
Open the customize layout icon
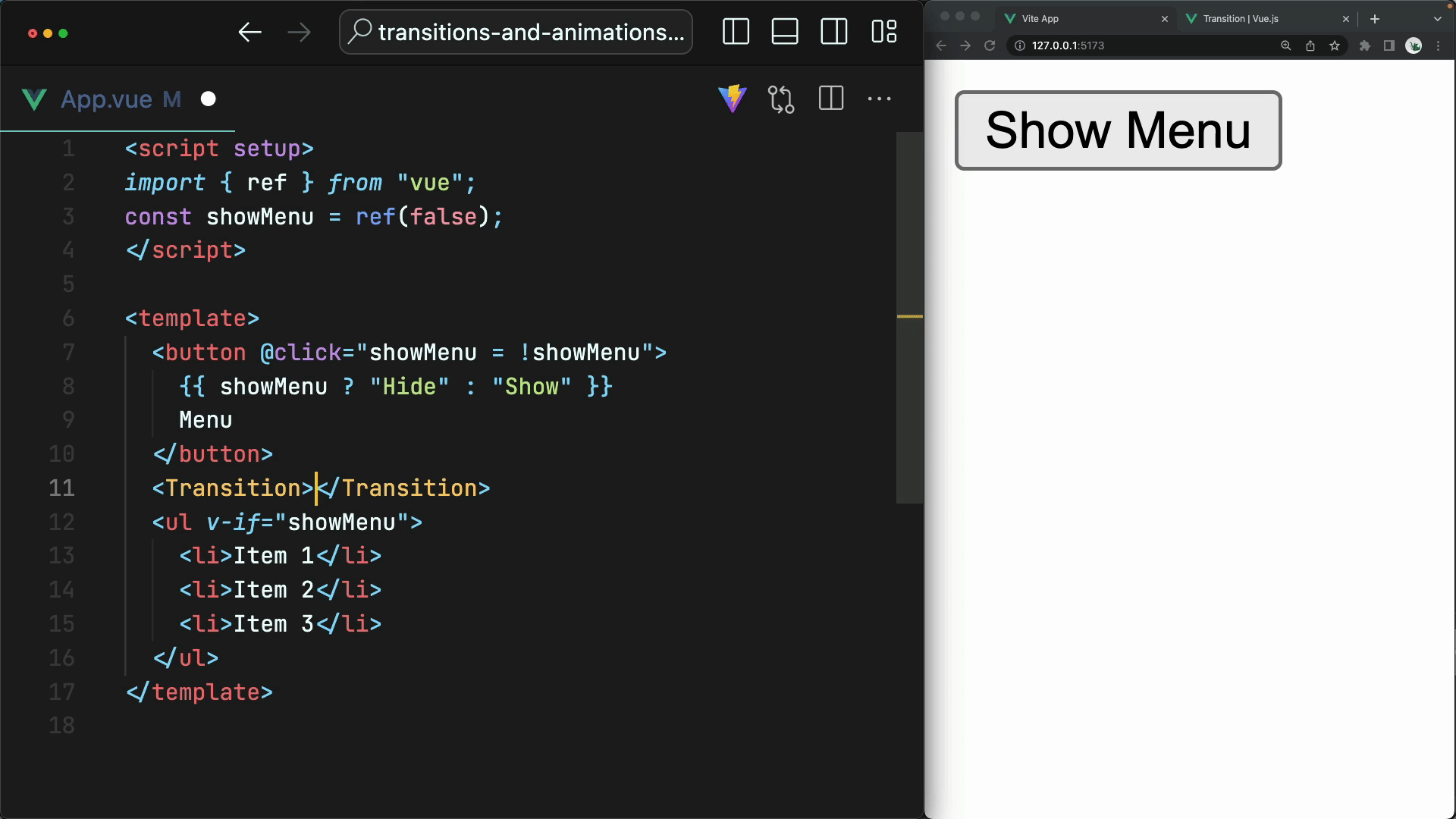(x=884, y=32)
